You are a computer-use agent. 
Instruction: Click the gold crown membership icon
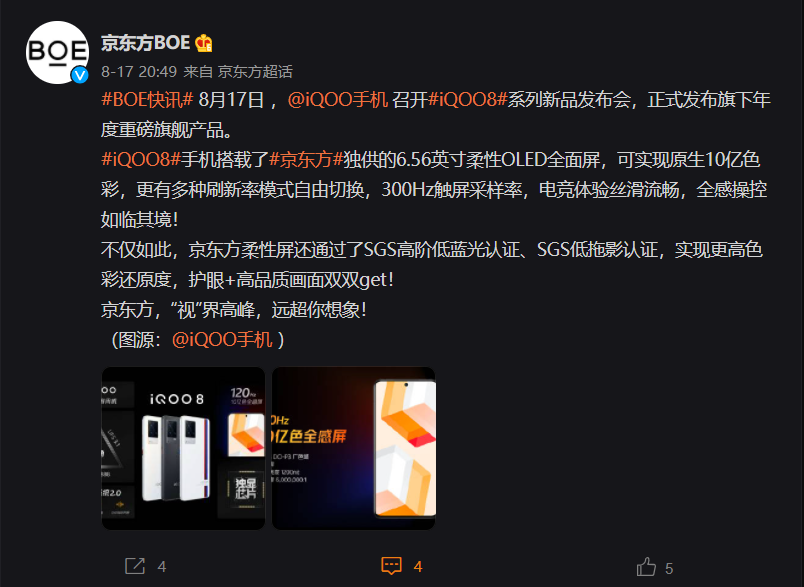[x=204, y=43]
